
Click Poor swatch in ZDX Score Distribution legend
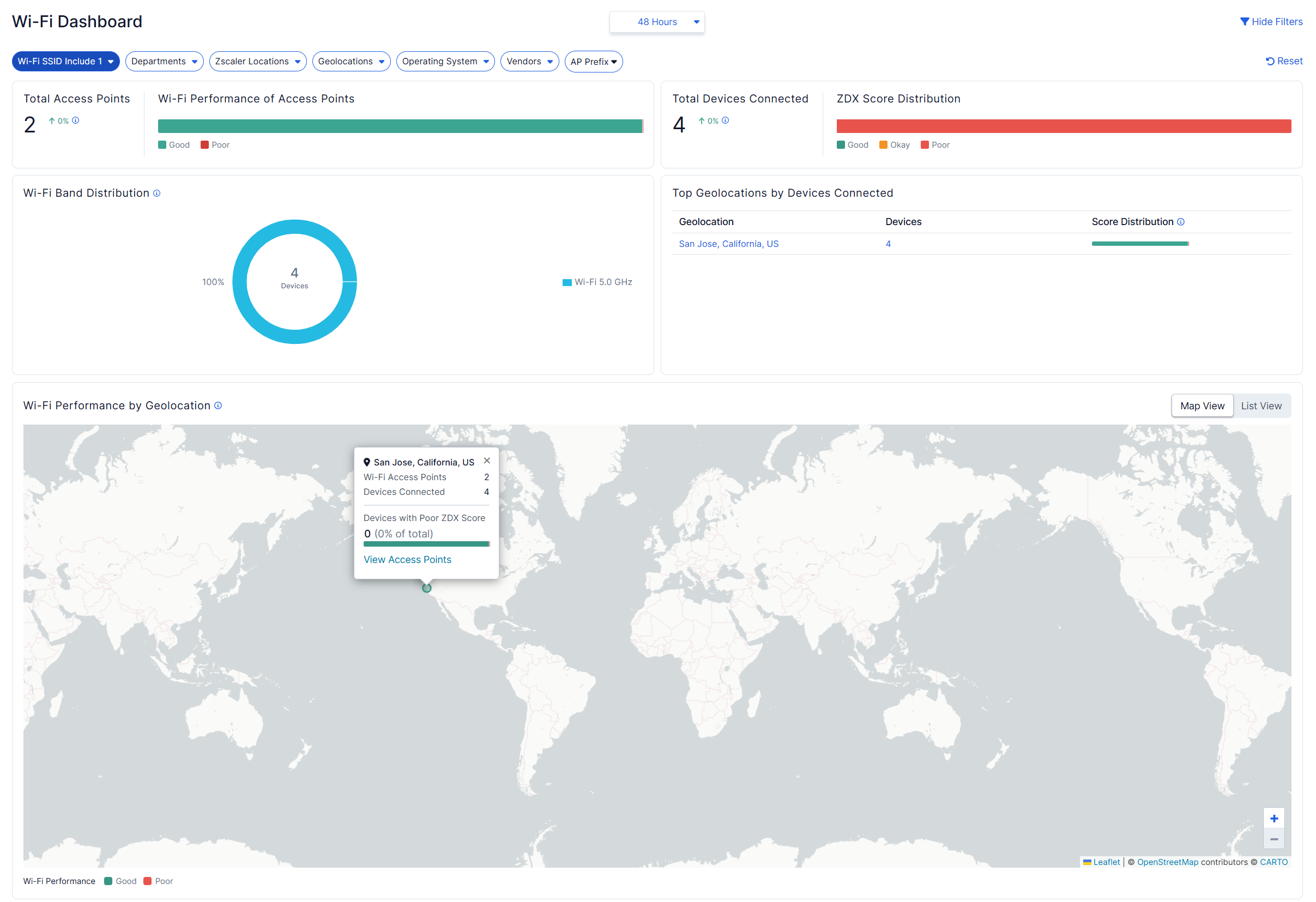(925, 145)
